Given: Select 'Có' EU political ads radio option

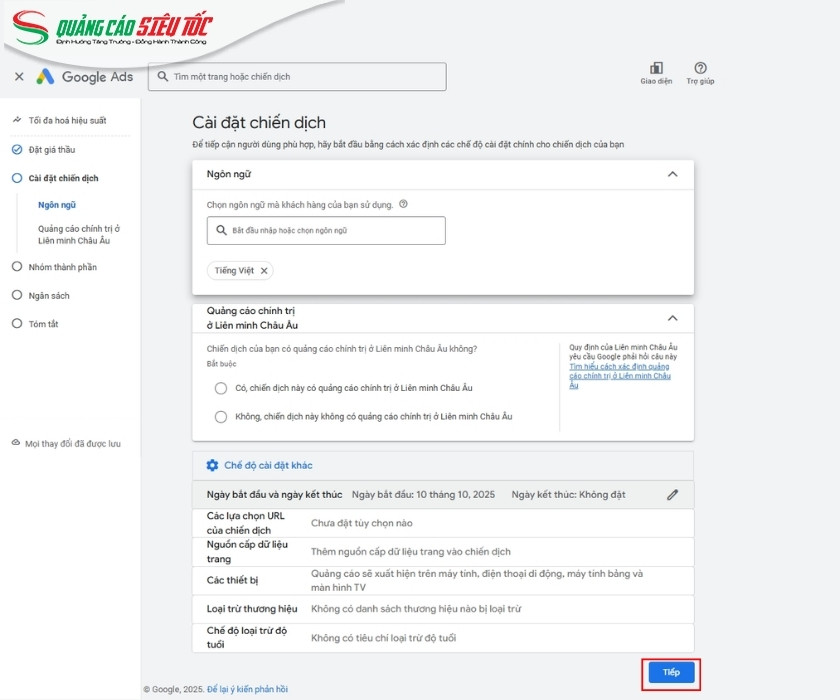Looking at the screenshot, I should click(x=221, y=388).
